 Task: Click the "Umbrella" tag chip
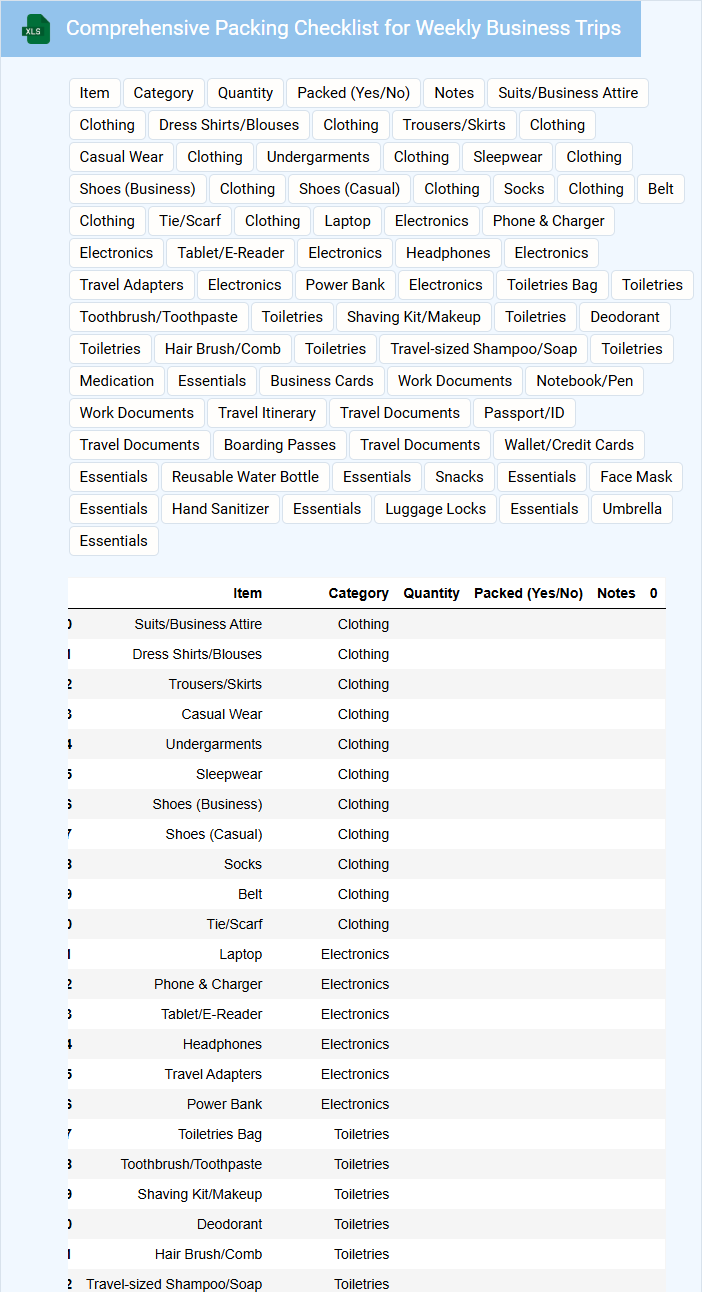tap(632, 509)
